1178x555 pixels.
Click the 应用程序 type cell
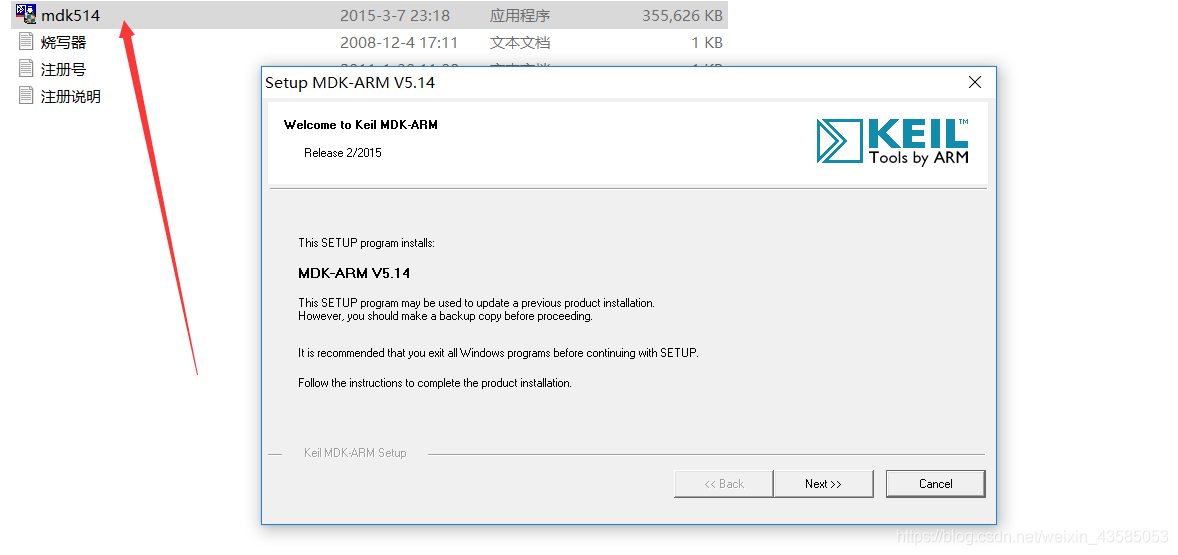click(520, 15)
